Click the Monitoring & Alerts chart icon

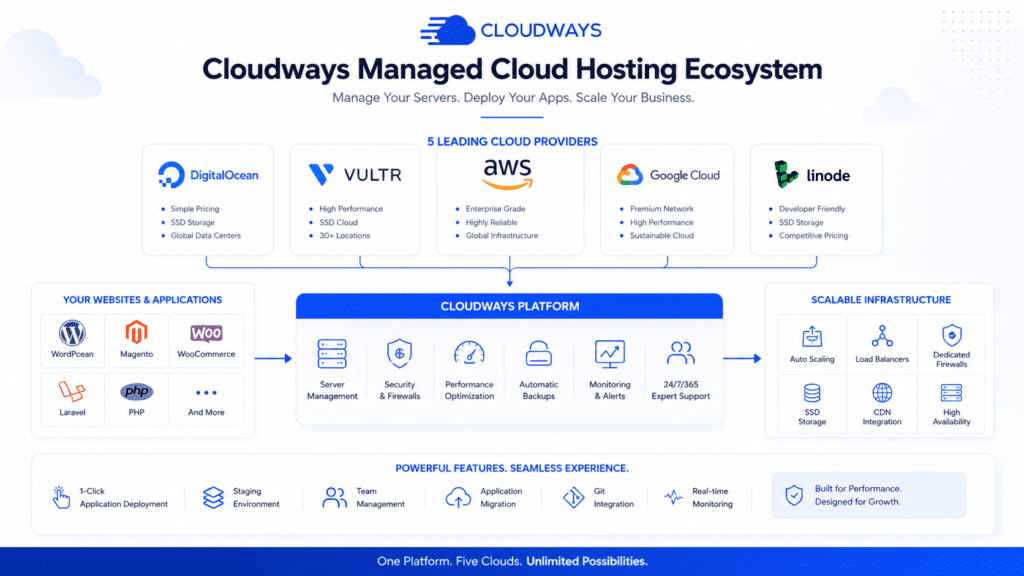[609, 354]
